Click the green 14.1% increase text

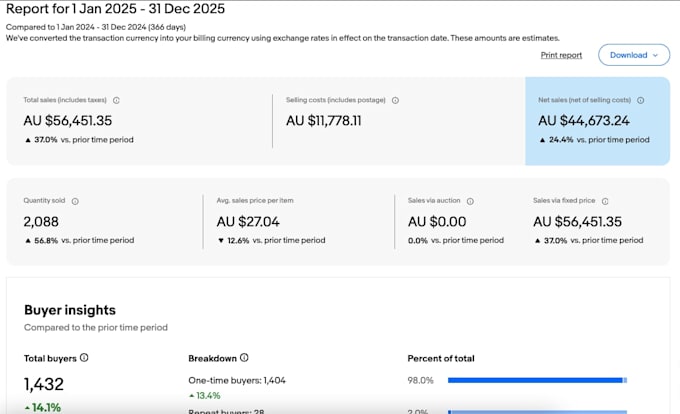point(42,407)
